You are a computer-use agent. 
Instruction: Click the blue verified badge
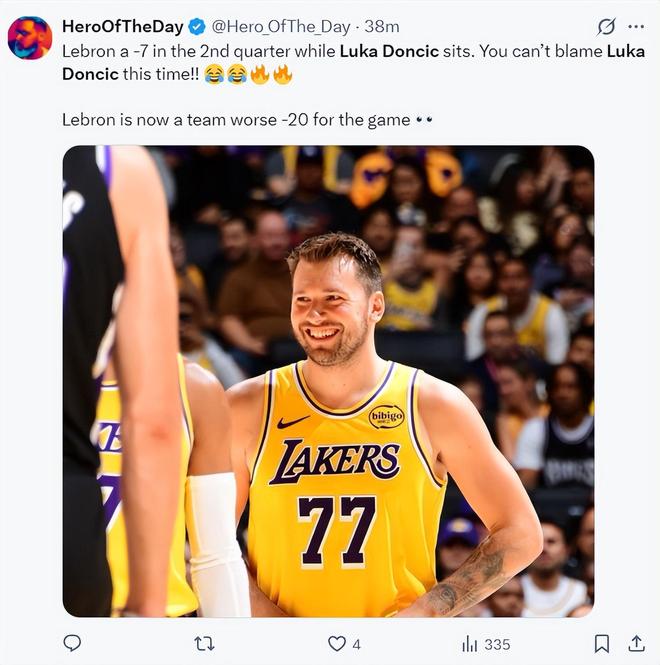pyautogui.click(x=197, y=26)
